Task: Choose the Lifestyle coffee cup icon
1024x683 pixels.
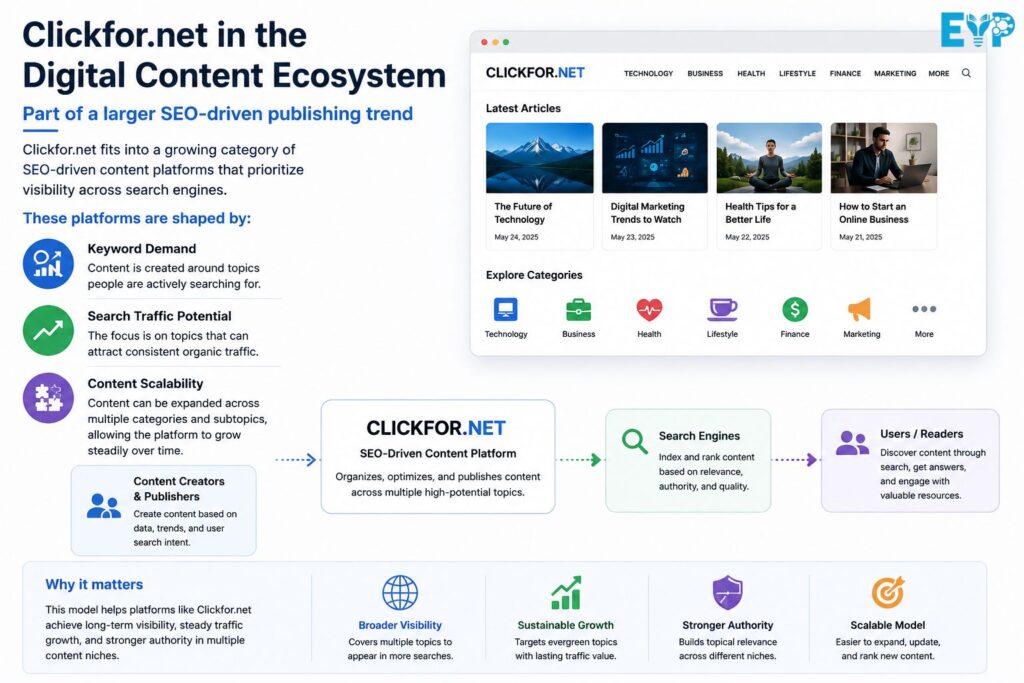Action: pos(722,310)
